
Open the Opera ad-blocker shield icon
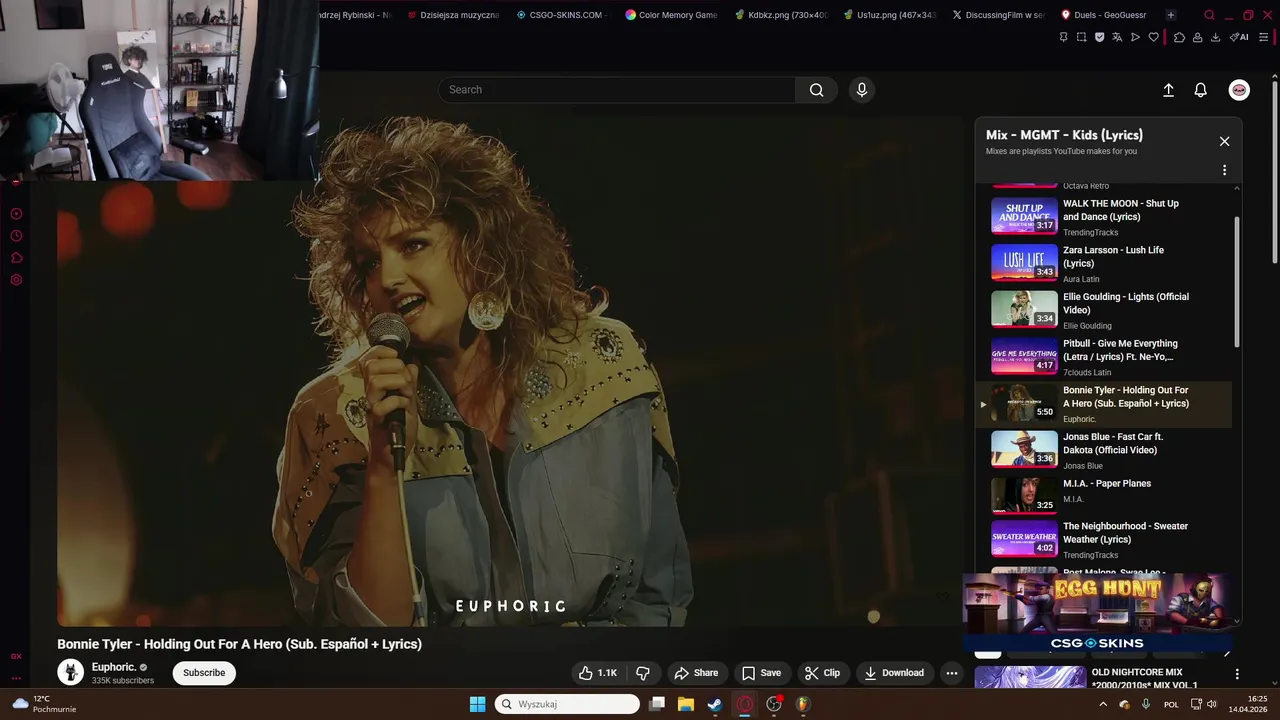coord(1099,37)
